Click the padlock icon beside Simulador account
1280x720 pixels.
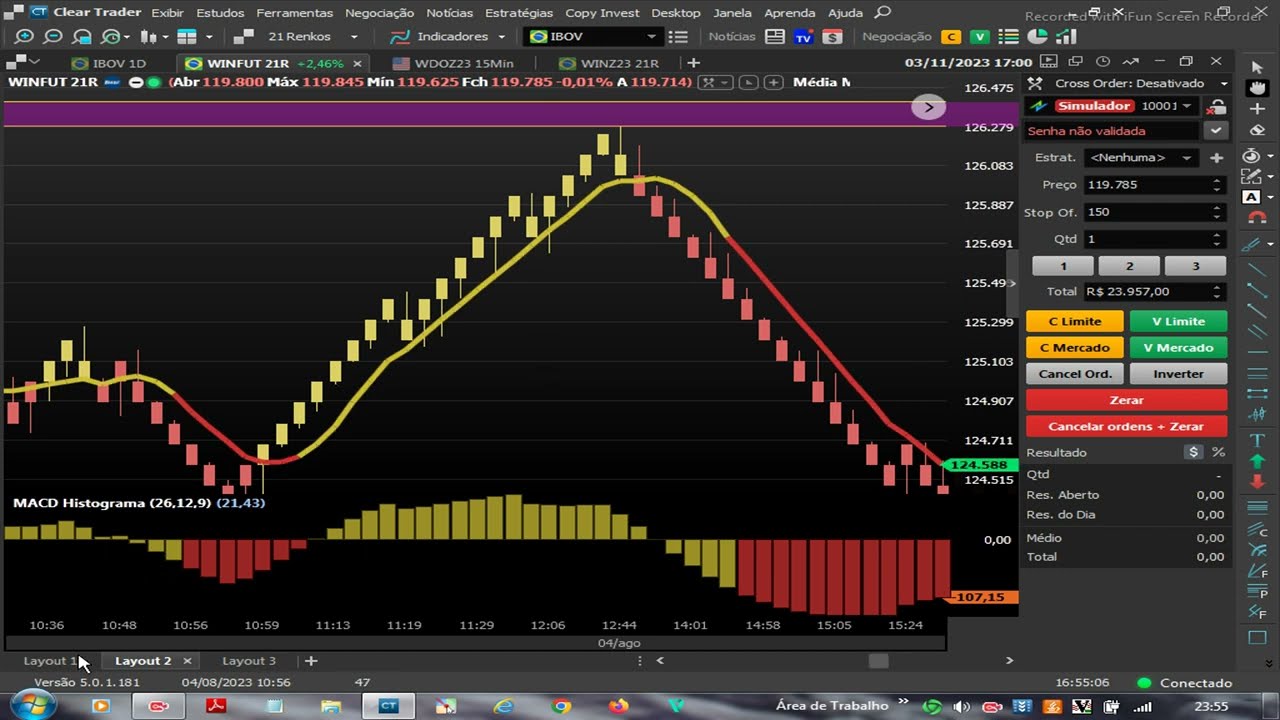tap(1217, 106)
